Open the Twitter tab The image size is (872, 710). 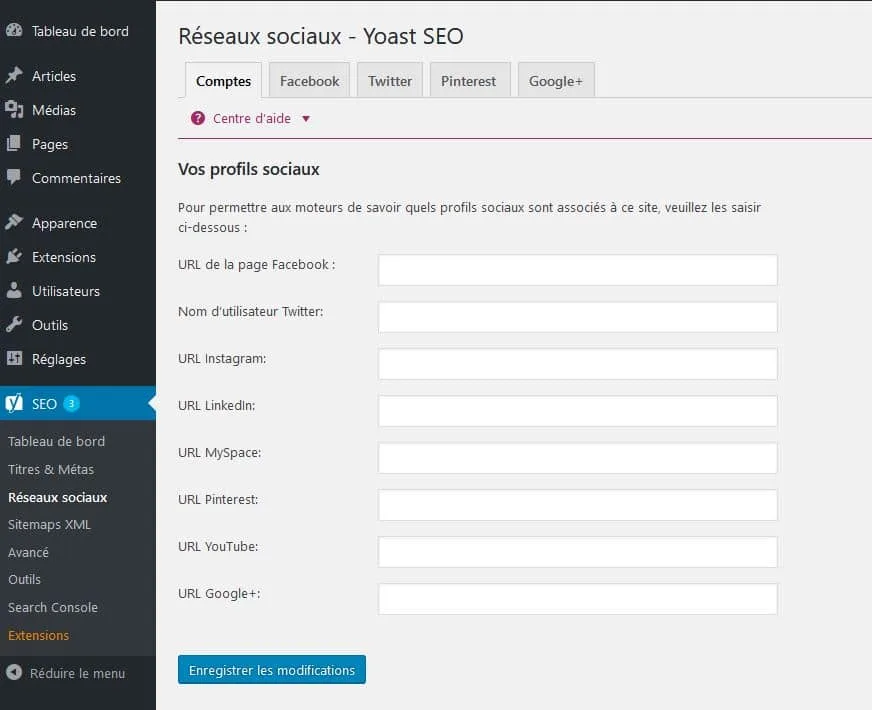[390, 81]
